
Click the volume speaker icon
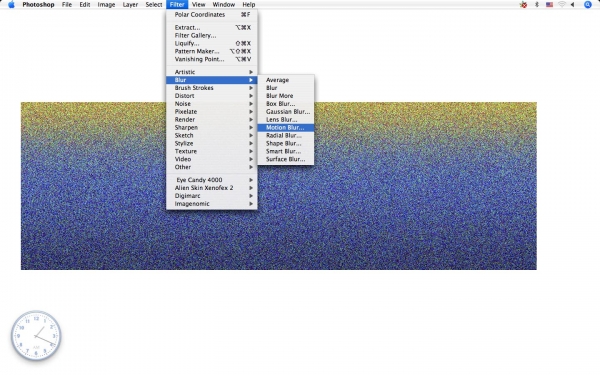coord(573,5)
